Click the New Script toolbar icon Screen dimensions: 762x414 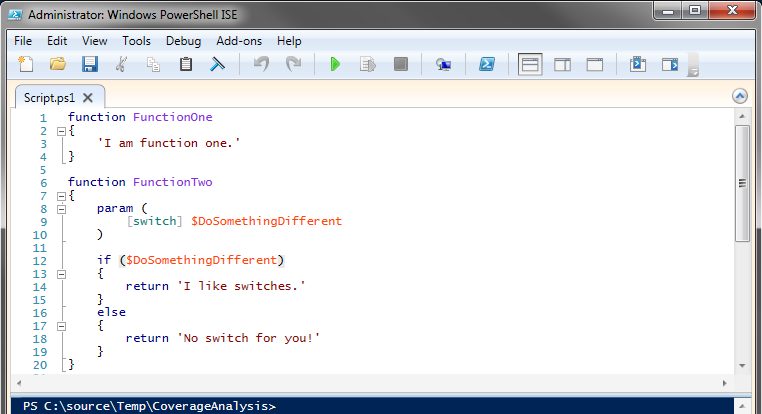coord(26,65)
